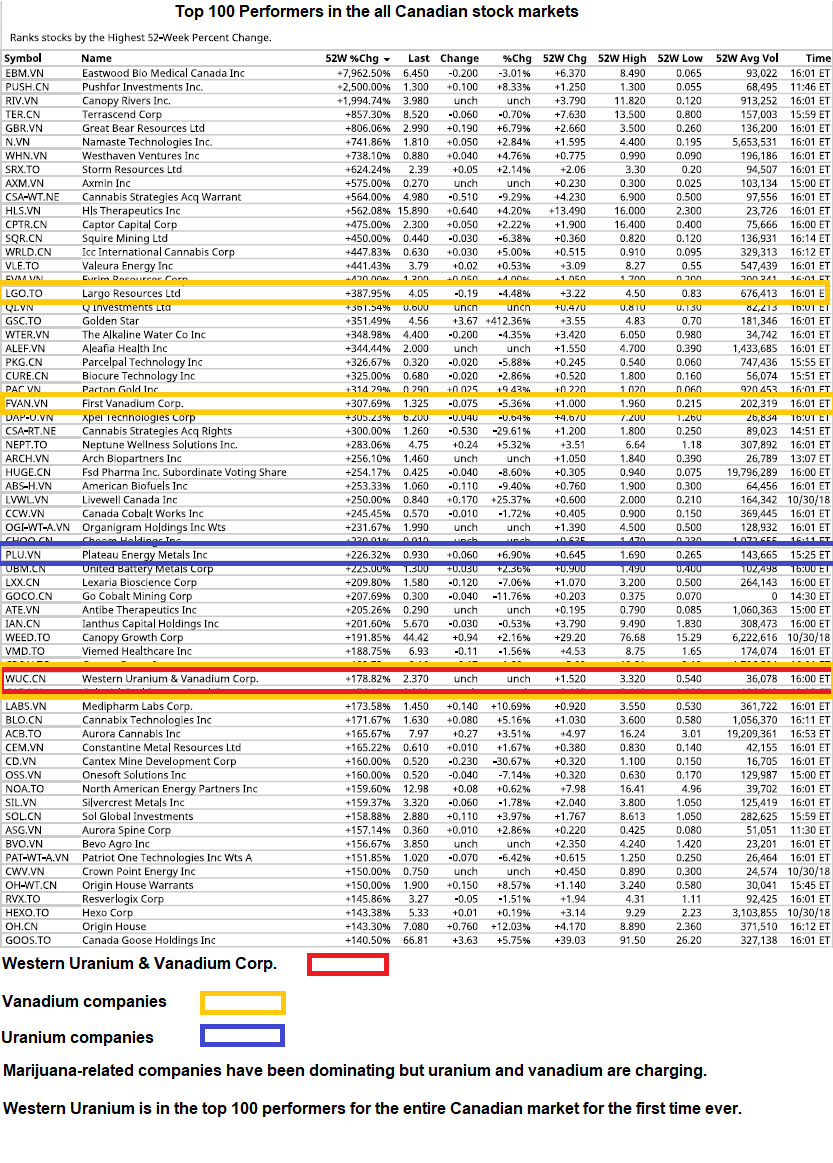Select Origin House Warrants name

pos(137,885)
